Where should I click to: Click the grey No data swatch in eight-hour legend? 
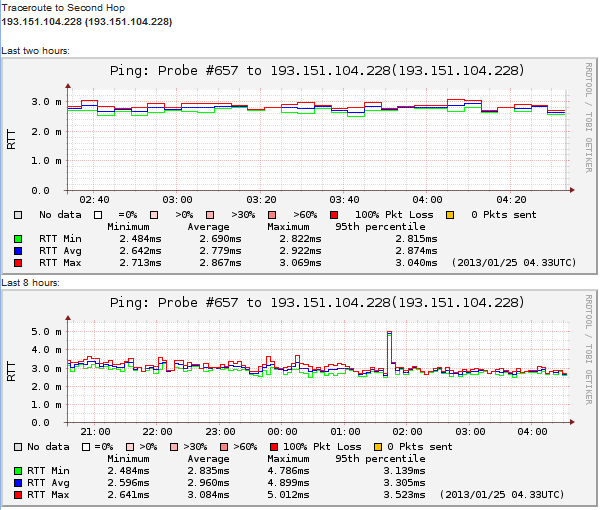(x=18, y=446)
